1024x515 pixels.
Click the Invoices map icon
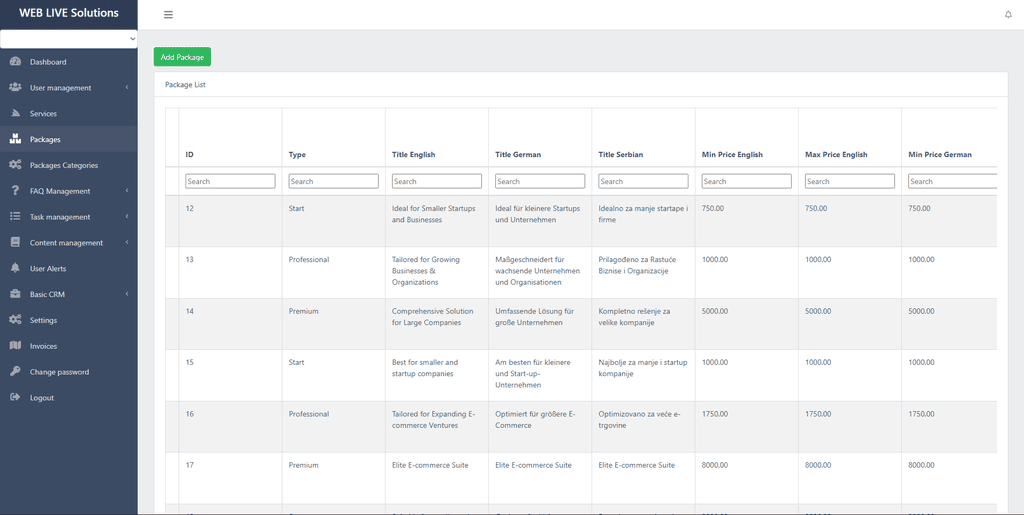16,346
